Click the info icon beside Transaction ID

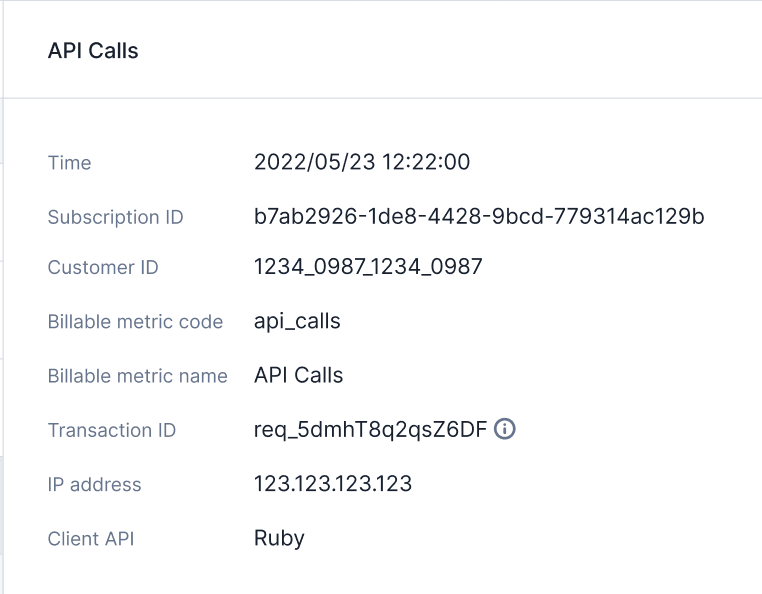click(x=506, y=430)
